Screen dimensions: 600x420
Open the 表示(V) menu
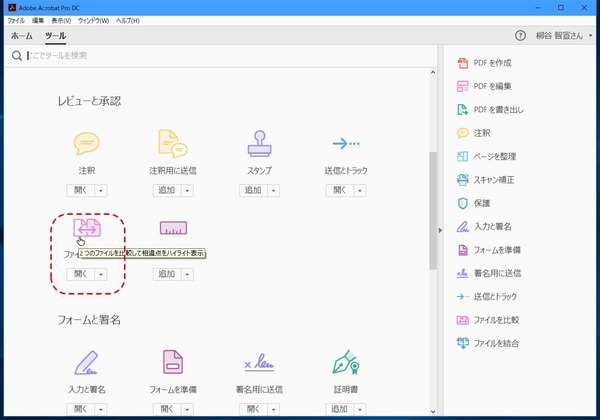click(61, 21)
